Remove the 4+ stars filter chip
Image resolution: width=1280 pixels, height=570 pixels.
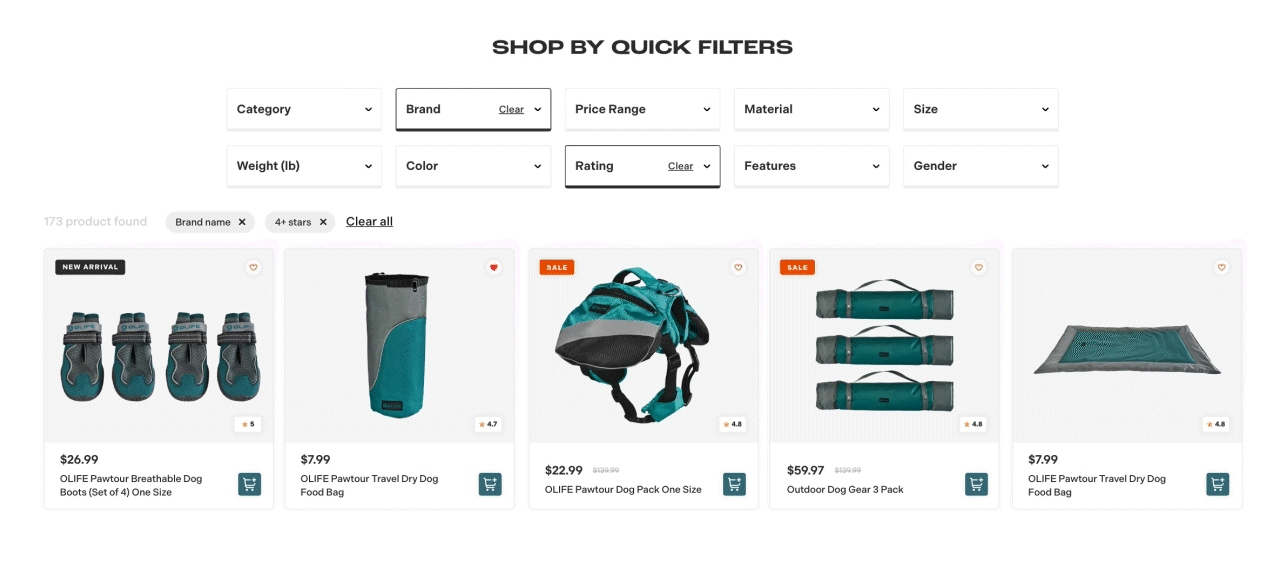[x=323, y=222]
